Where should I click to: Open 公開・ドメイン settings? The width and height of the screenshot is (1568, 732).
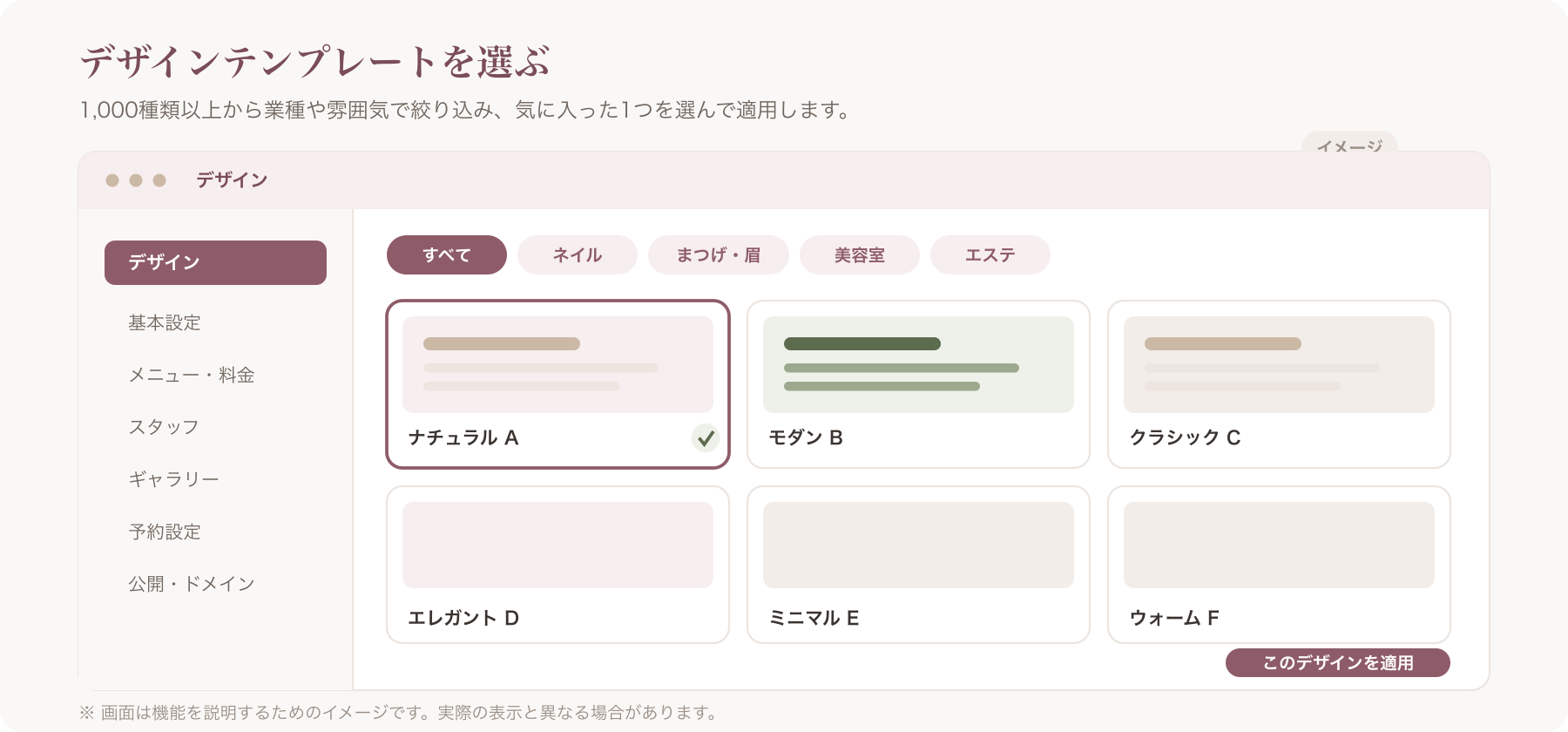click(192, 585)
